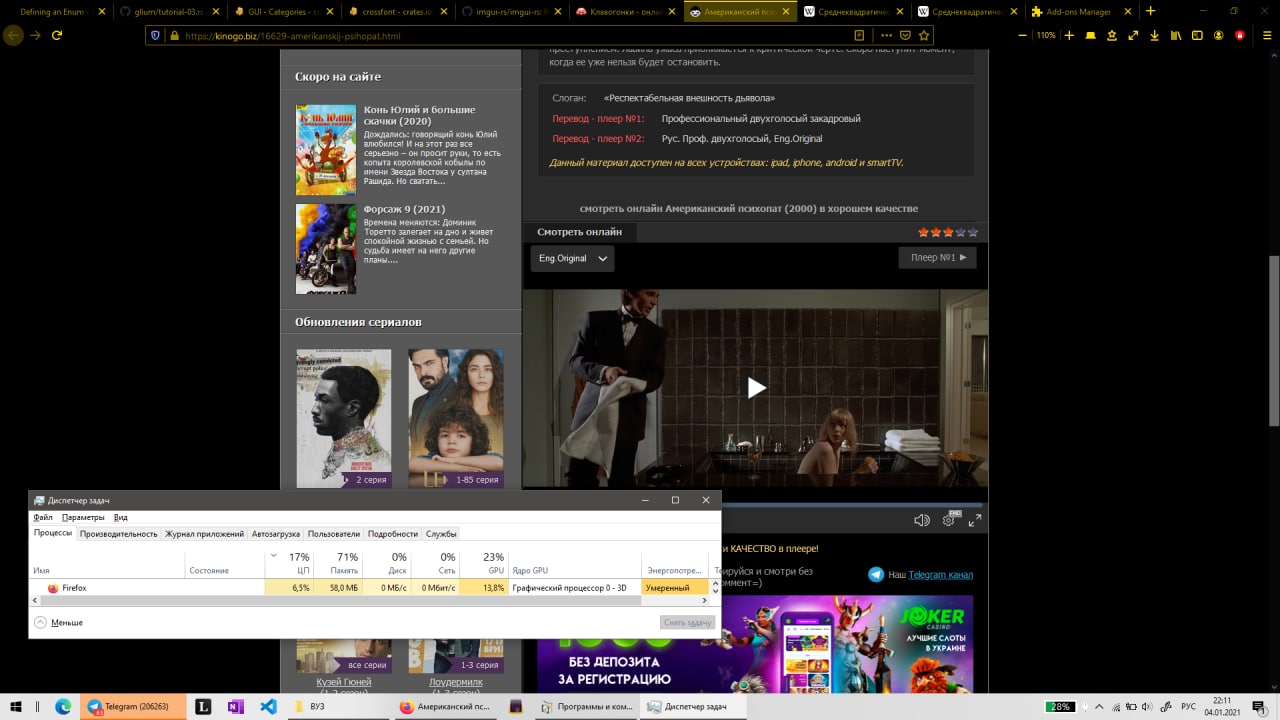Screen dimensions: 1280x720
Task: Switch to Службы tab in Task Manager
Action: (x=441, y=534)
